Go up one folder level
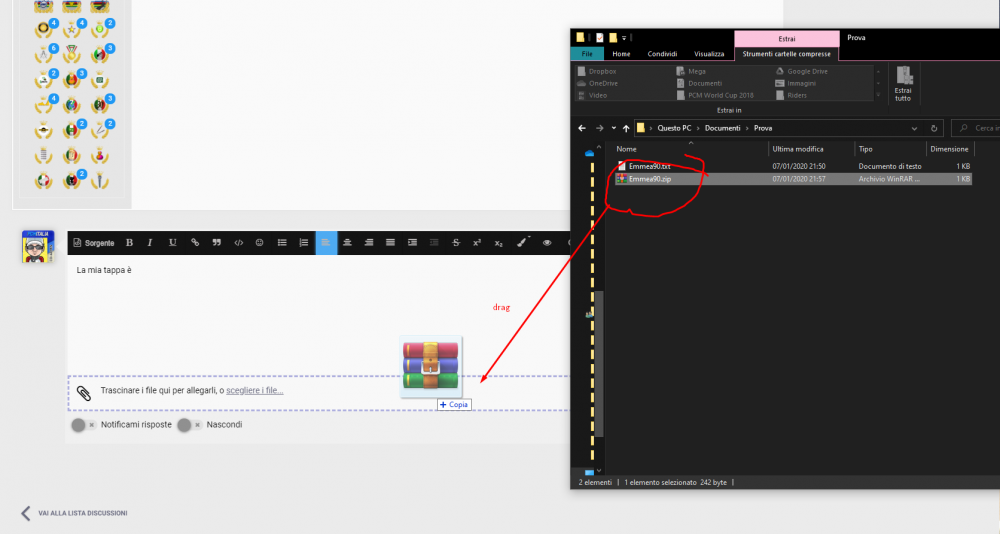1000x534 pixels. tap(626, 128)
